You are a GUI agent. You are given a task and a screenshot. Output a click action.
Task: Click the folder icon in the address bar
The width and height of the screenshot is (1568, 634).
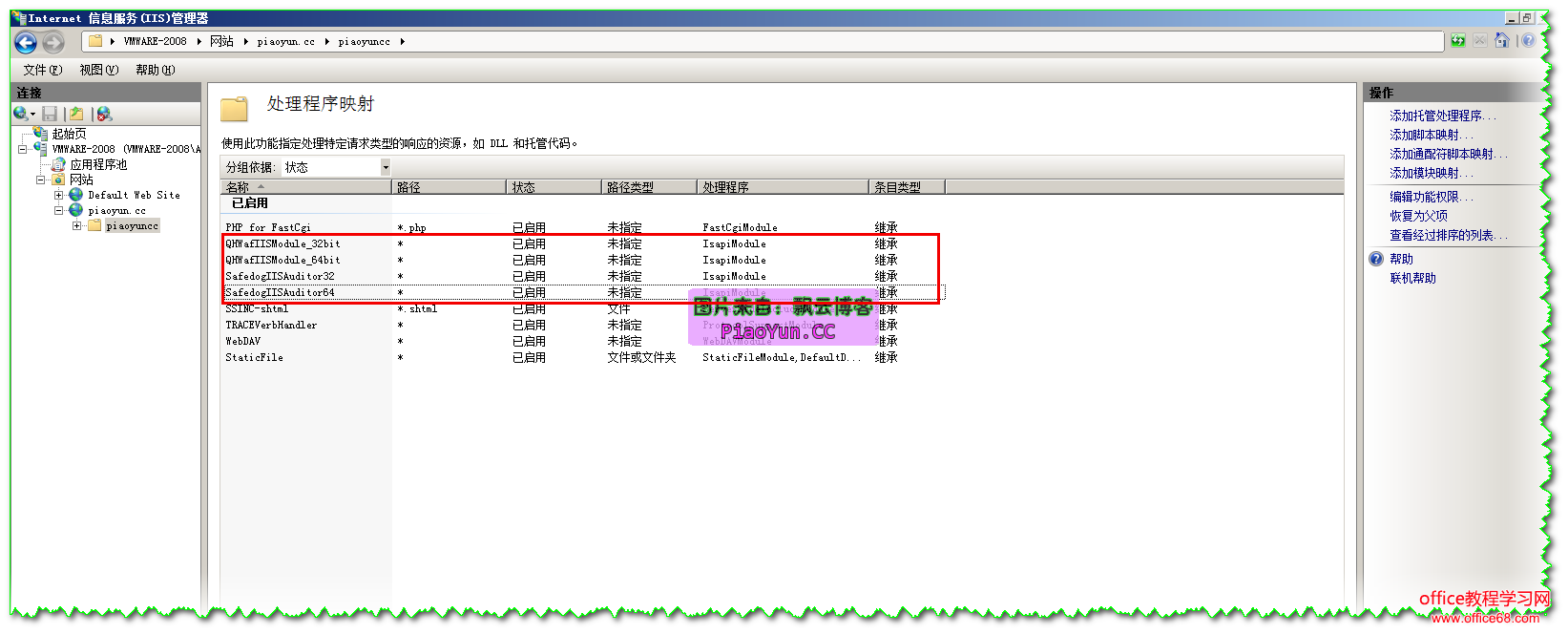click(95, 41)
